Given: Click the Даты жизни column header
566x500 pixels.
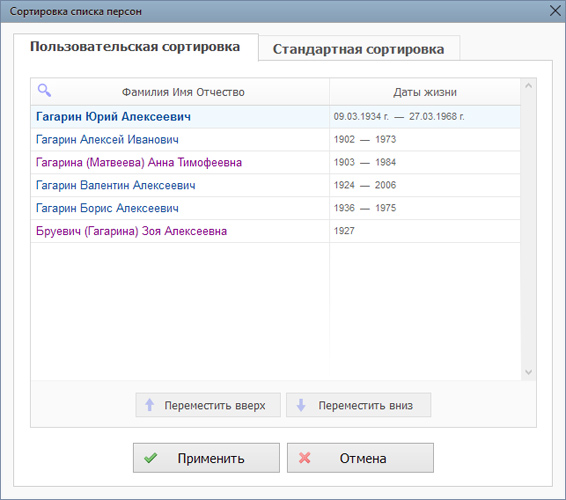Looking at the screenshot, I should click(425, 92).
